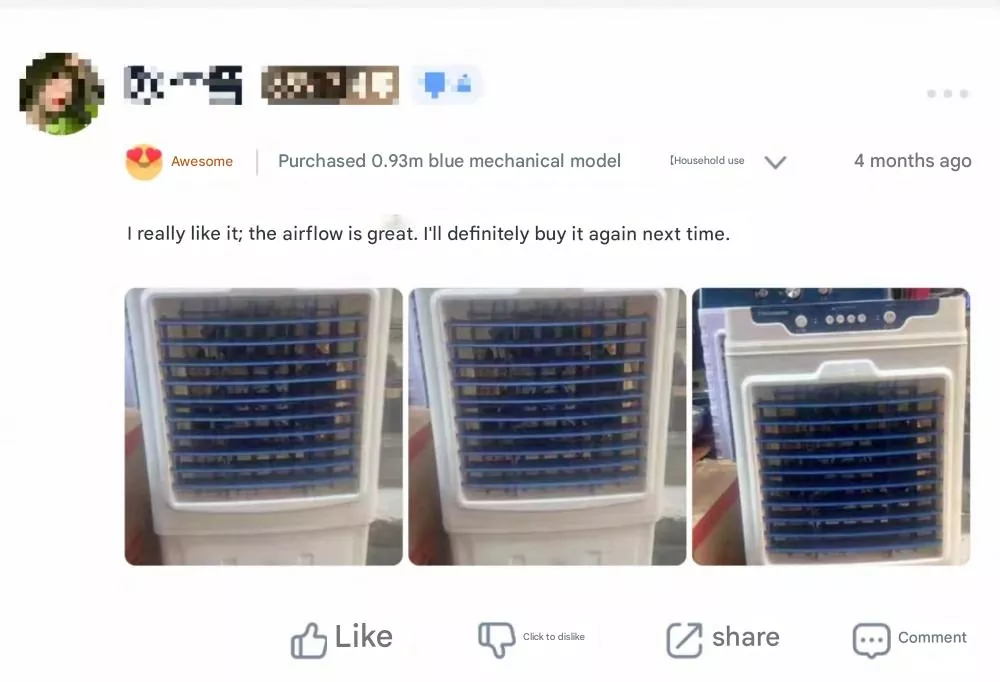Viewport: 1000px width, 682px height.
Task: Open the second air cooler photo
Action: [x=547, y=426]
